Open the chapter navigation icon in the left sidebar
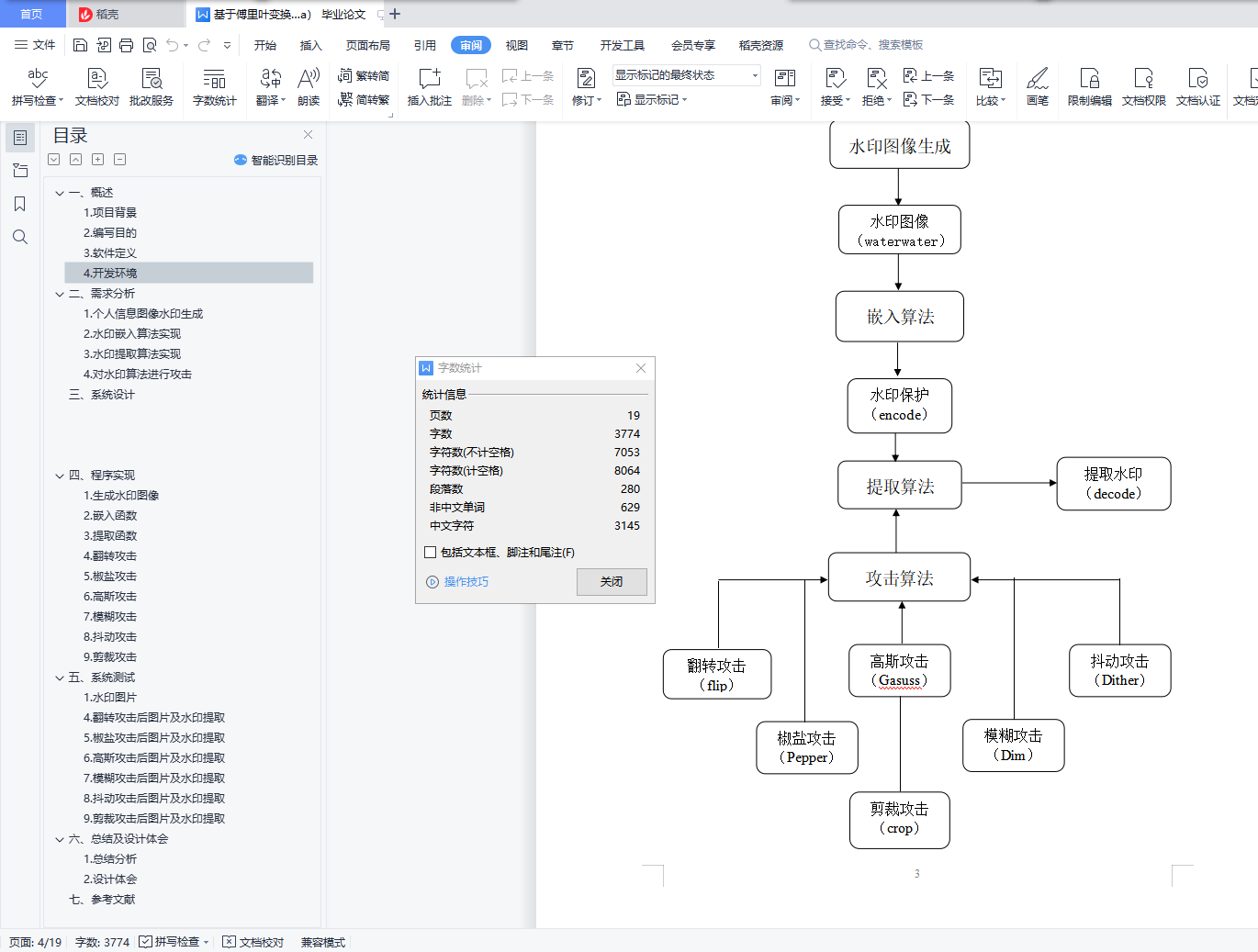 pyautogui.click(x=20, y=171)
